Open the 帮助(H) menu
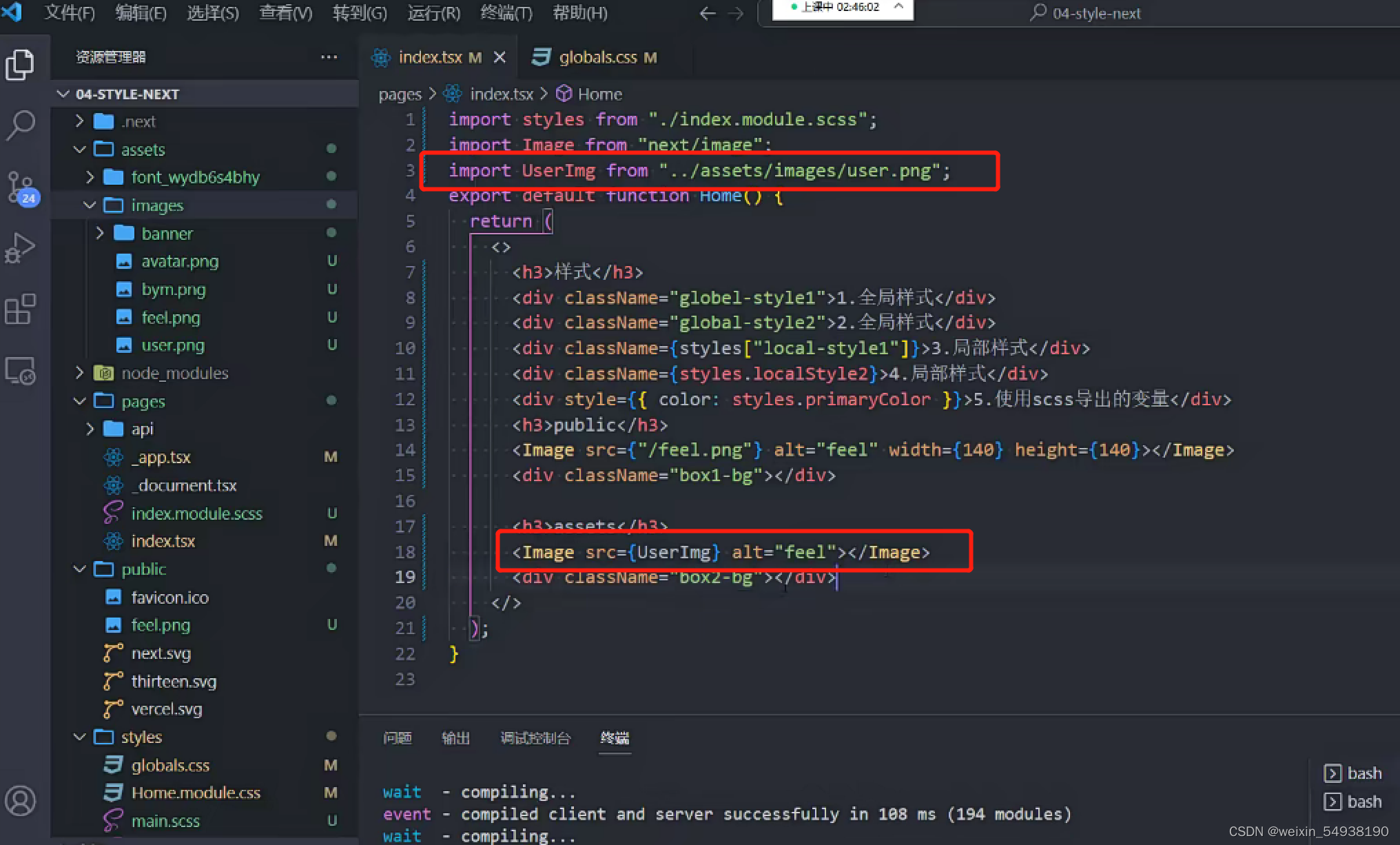 [x=580, y=13]
